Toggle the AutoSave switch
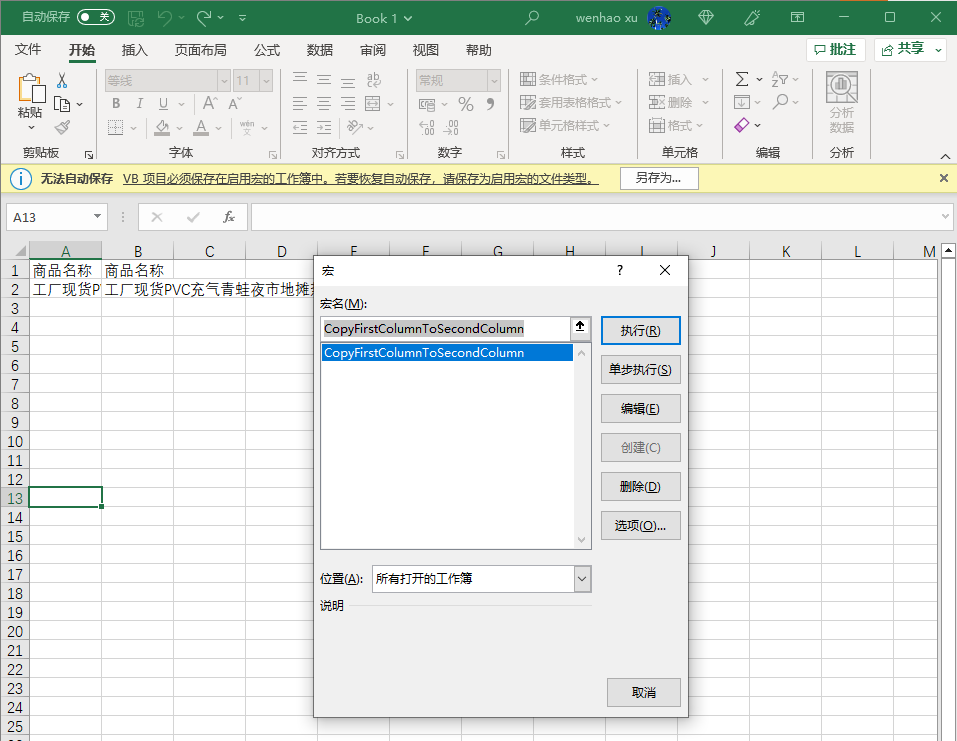The height and width of the screenshot is (741, 957). 96,17
